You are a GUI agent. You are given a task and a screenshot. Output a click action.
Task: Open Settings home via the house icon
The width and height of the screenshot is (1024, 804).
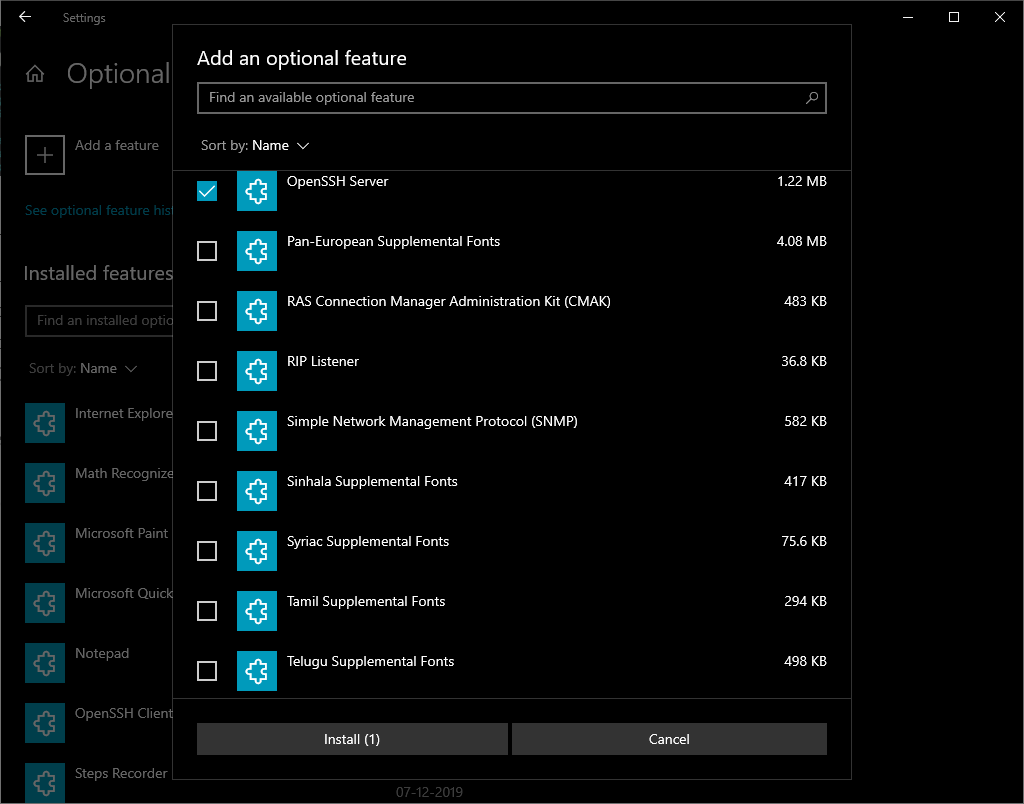[35, 74]
